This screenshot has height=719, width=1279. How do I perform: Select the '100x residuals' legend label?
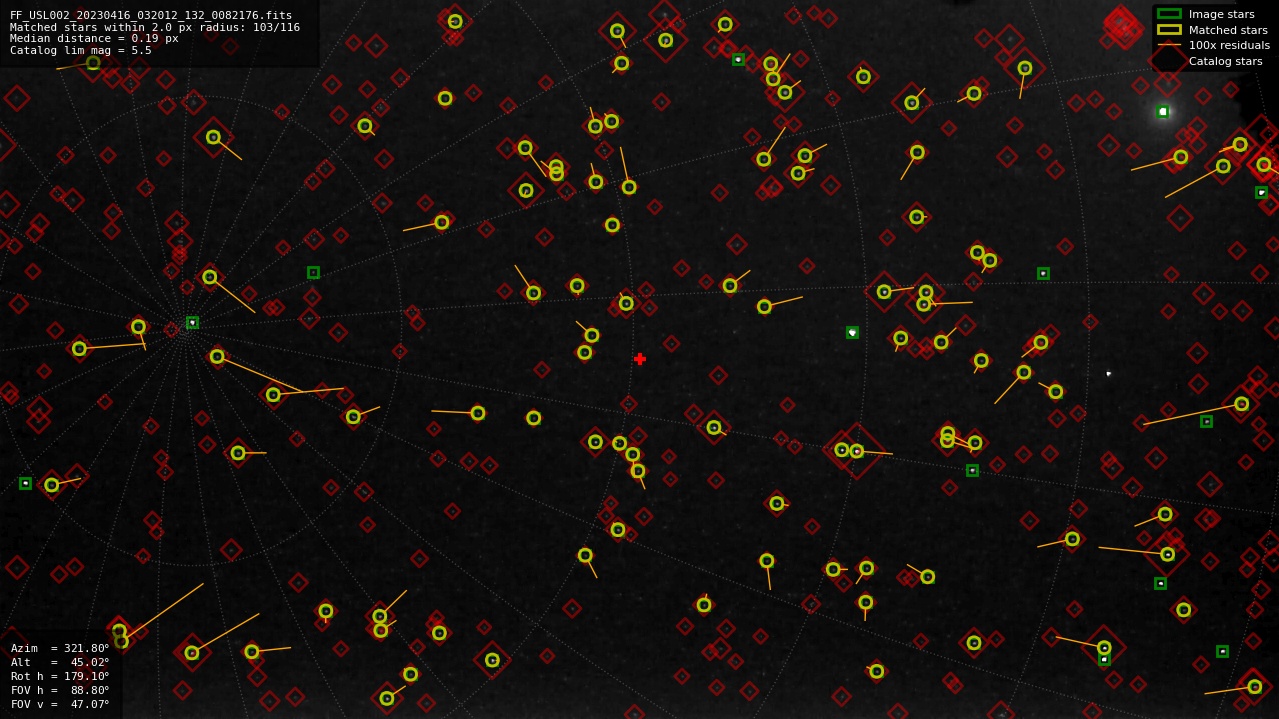(1229, 45)
